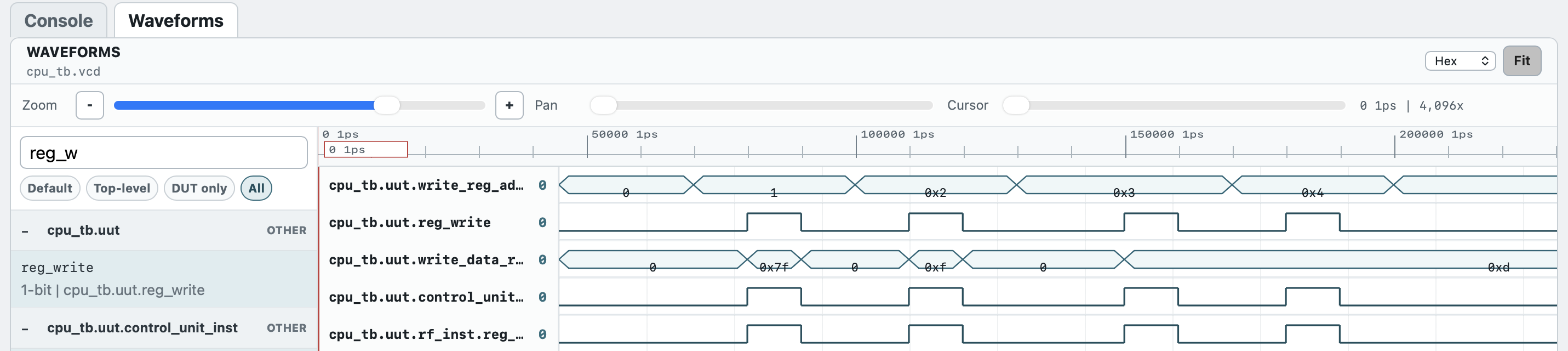
Task: Click the cpu_tb.uut.control_unit... signal row label
Action: (x=426, y=297)
